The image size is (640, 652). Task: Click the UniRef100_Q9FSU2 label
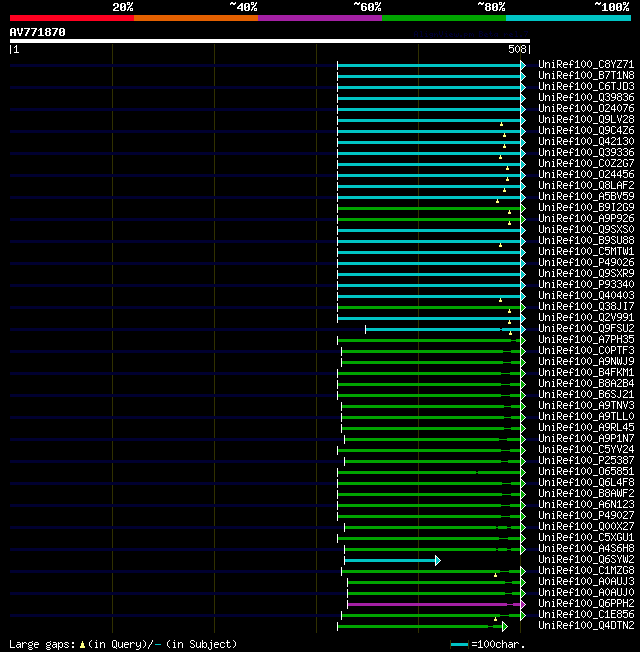click(586, 329)
